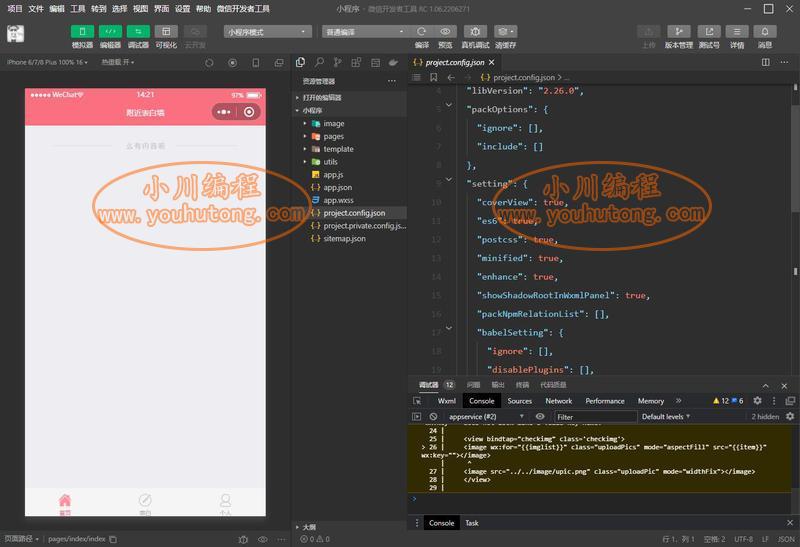Click the split editor icon
This screenshot has height=547, width=800.
tap(766, 62)
